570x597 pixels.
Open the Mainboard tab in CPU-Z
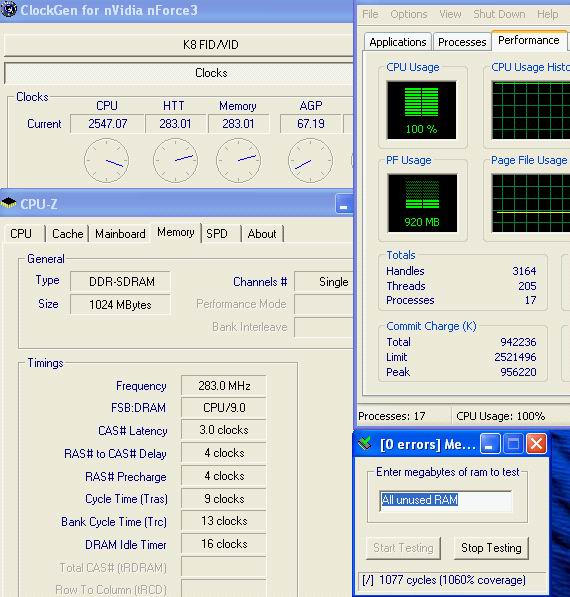[120, 233]
